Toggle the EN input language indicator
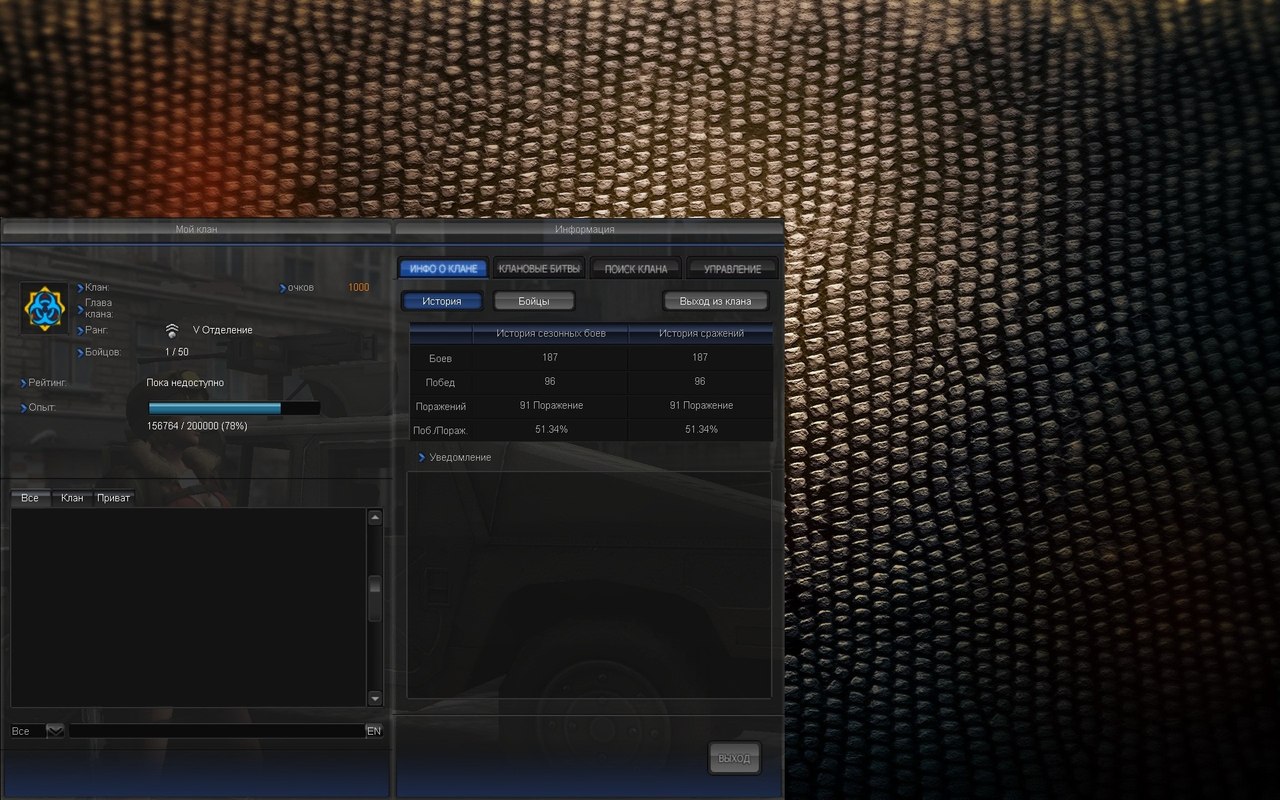The width and height of the screenshot is (1280, 800). pyautogui.click(x=374, y=731)
